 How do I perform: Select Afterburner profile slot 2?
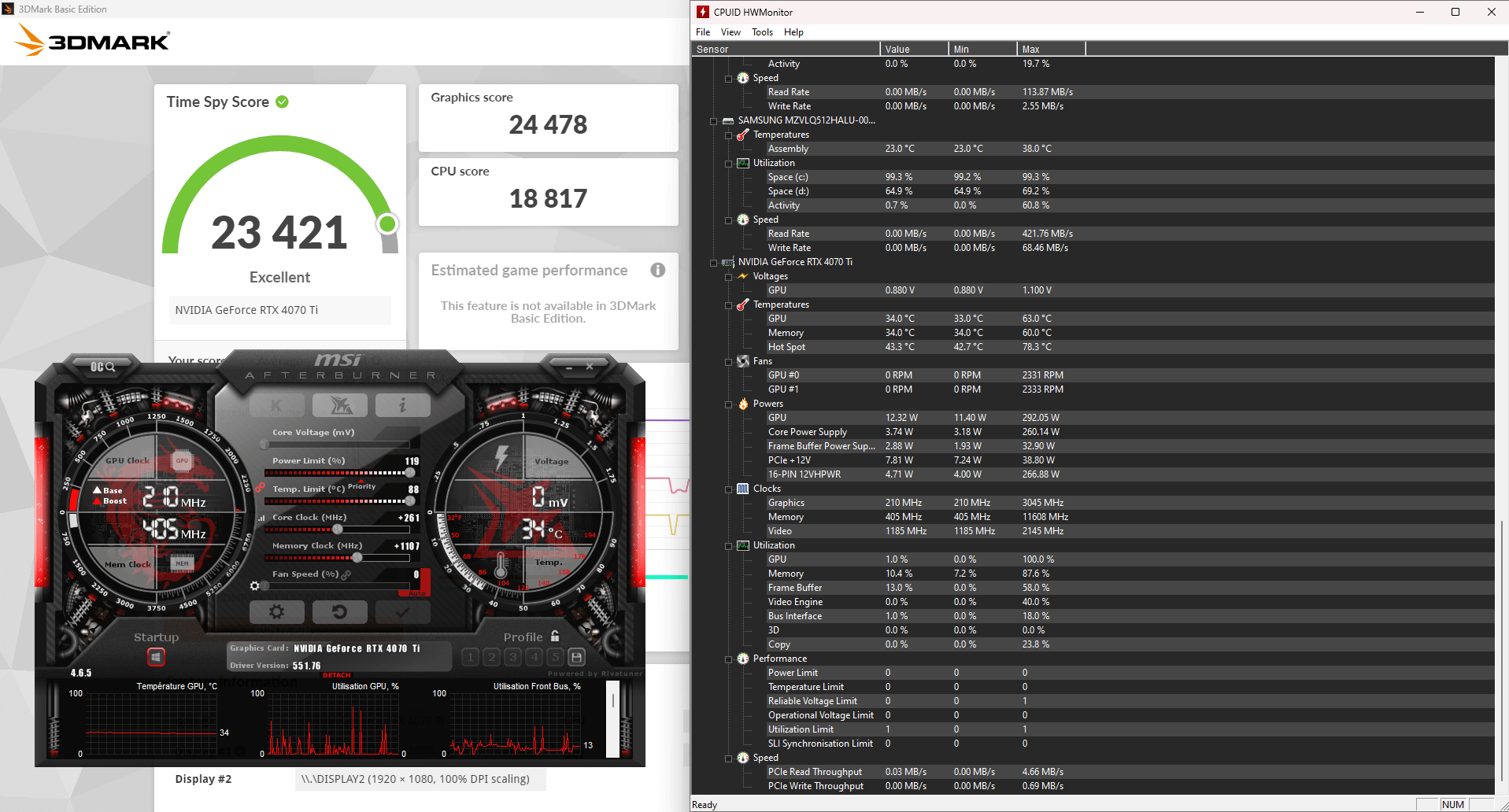click(491, 657)
